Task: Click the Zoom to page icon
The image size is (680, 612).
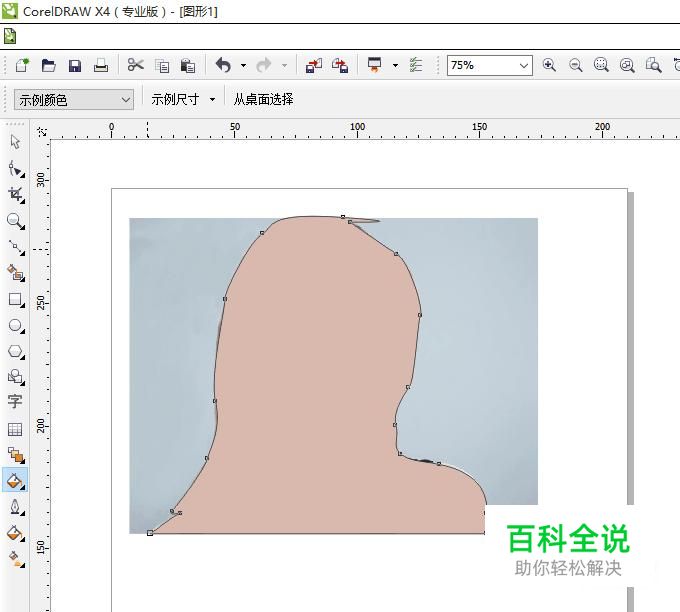Action: 653,65
